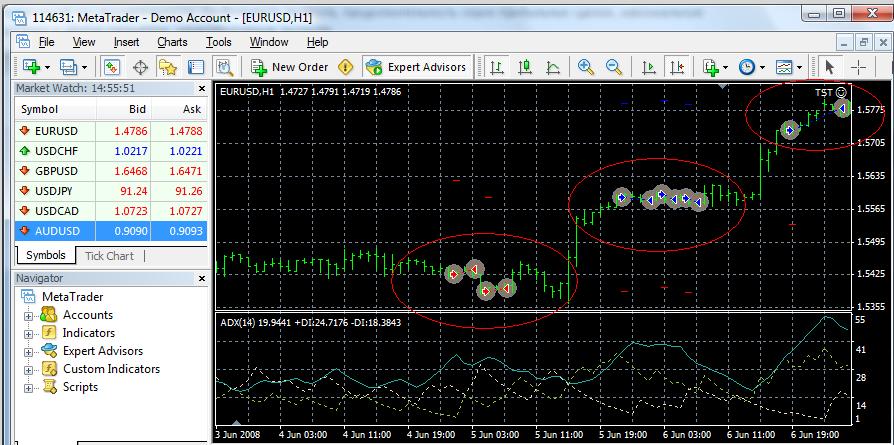The height and width of the screenshot is (445, 894).
Task: Close the Market Watch panel
Action: [200, 88]
